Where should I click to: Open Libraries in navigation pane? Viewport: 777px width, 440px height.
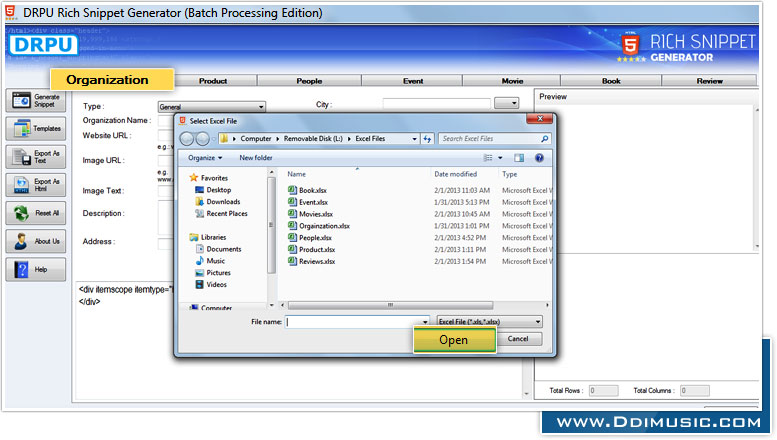208,237
